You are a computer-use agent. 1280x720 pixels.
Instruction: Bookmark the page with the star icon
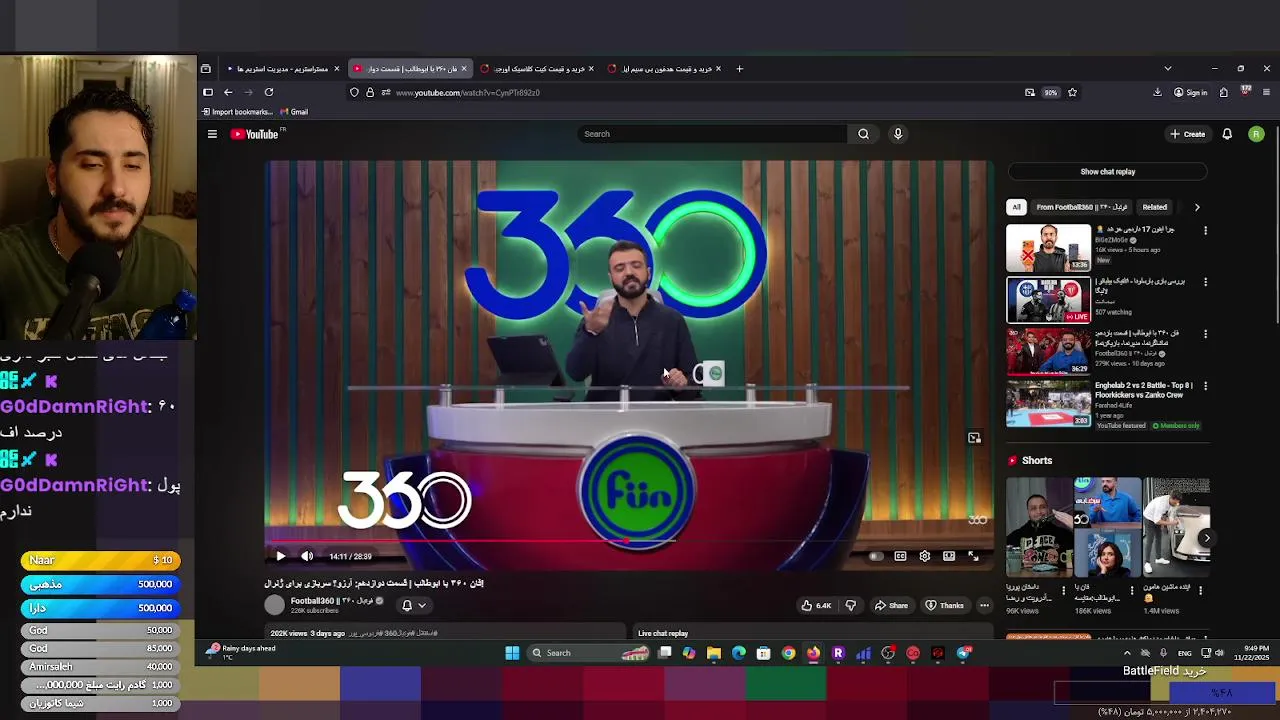(x=1072, y=92)
